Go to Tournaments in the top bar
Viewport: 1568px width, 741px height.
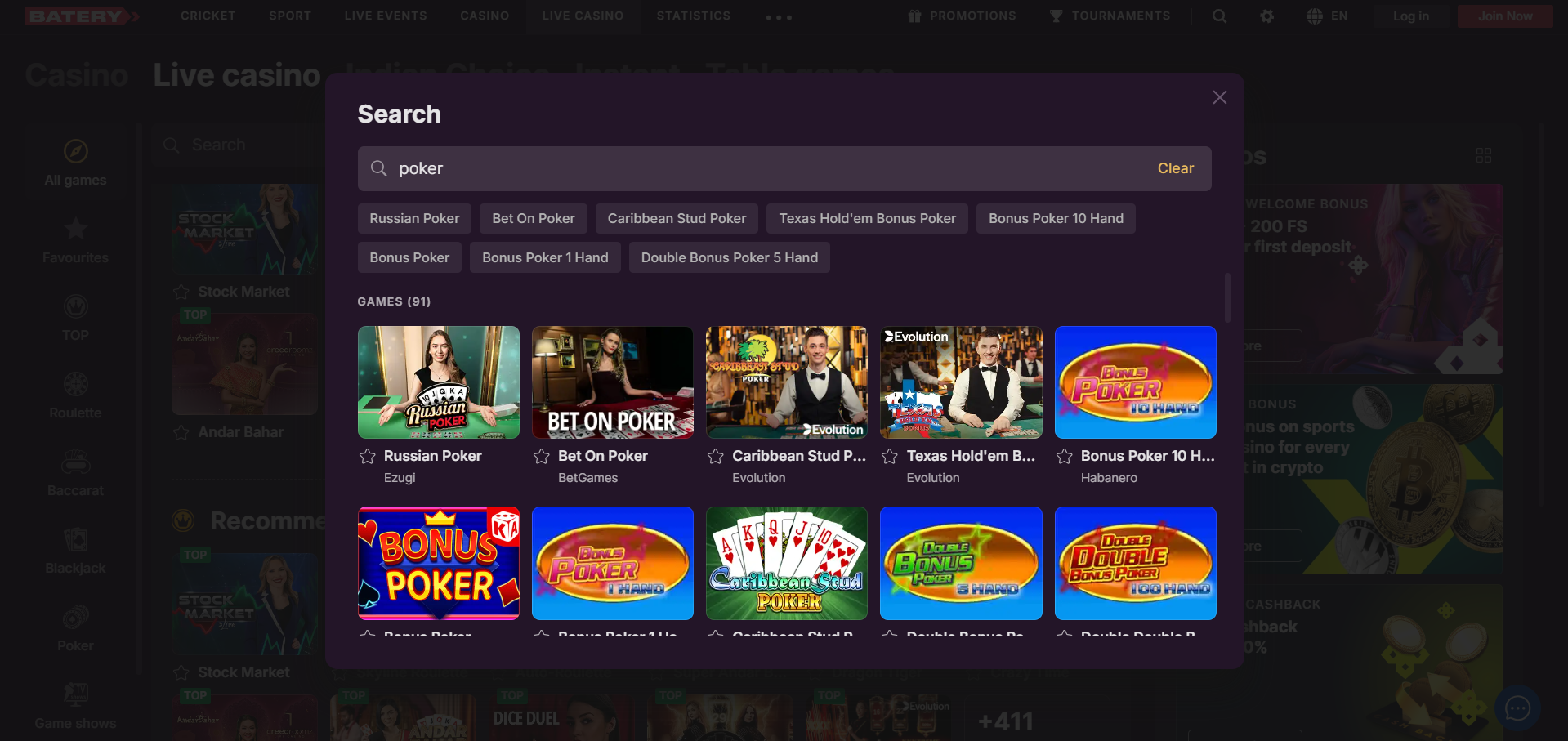click(1110, 16)
